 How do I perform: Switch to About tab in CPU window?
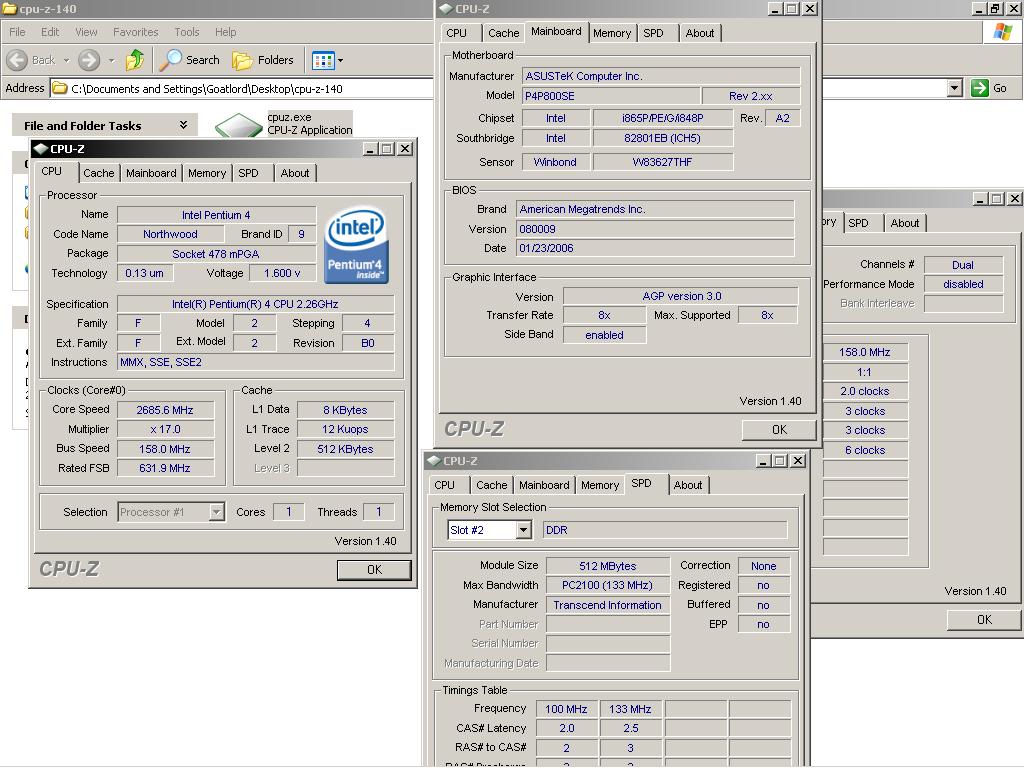click(295, 173)
